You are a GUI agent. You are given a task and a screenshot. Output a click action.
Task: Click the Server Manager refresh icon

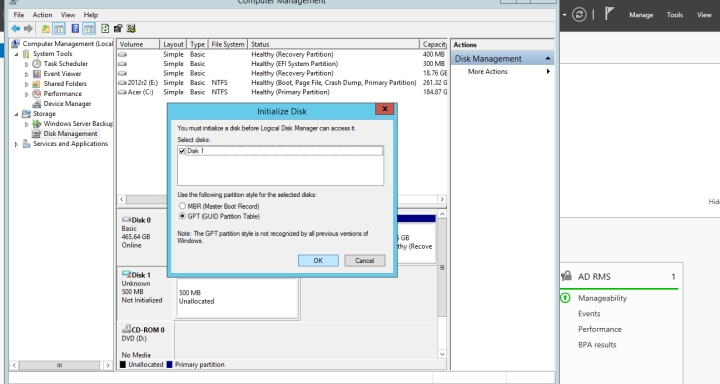[x=579, y=15]
